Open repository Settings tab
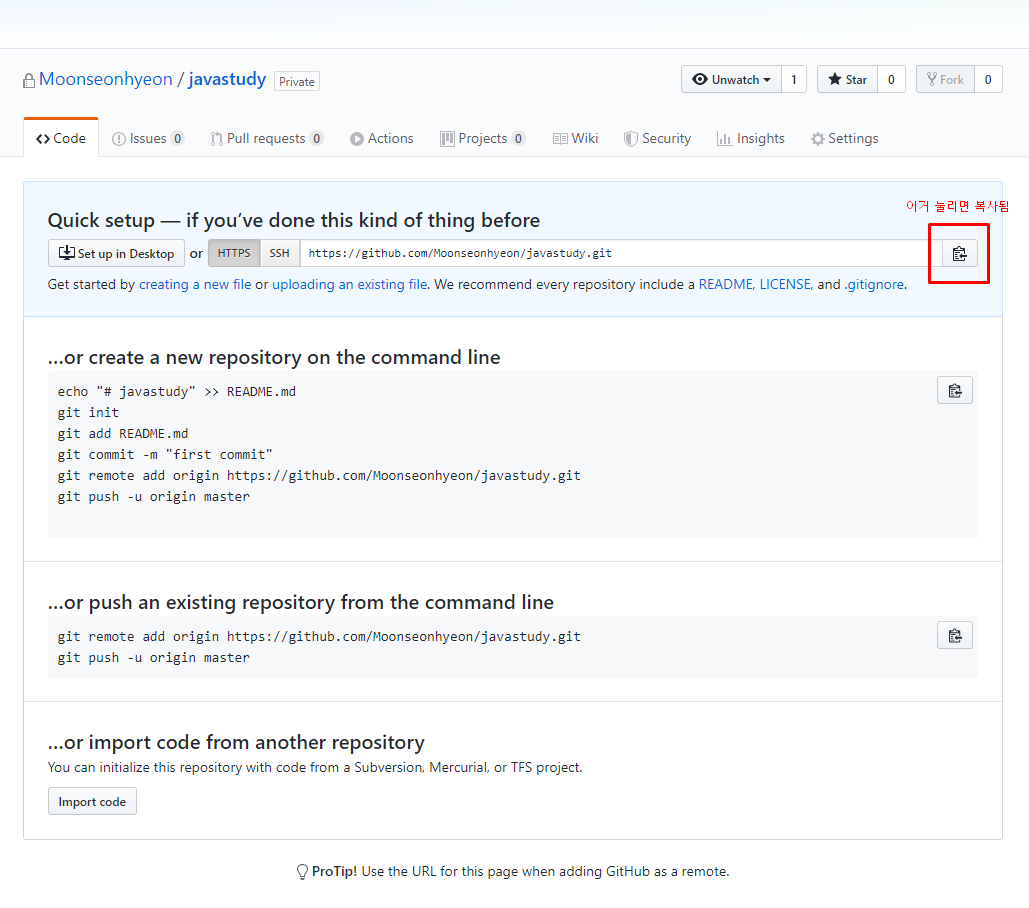 pyautogui.click(x=845, y=138)
